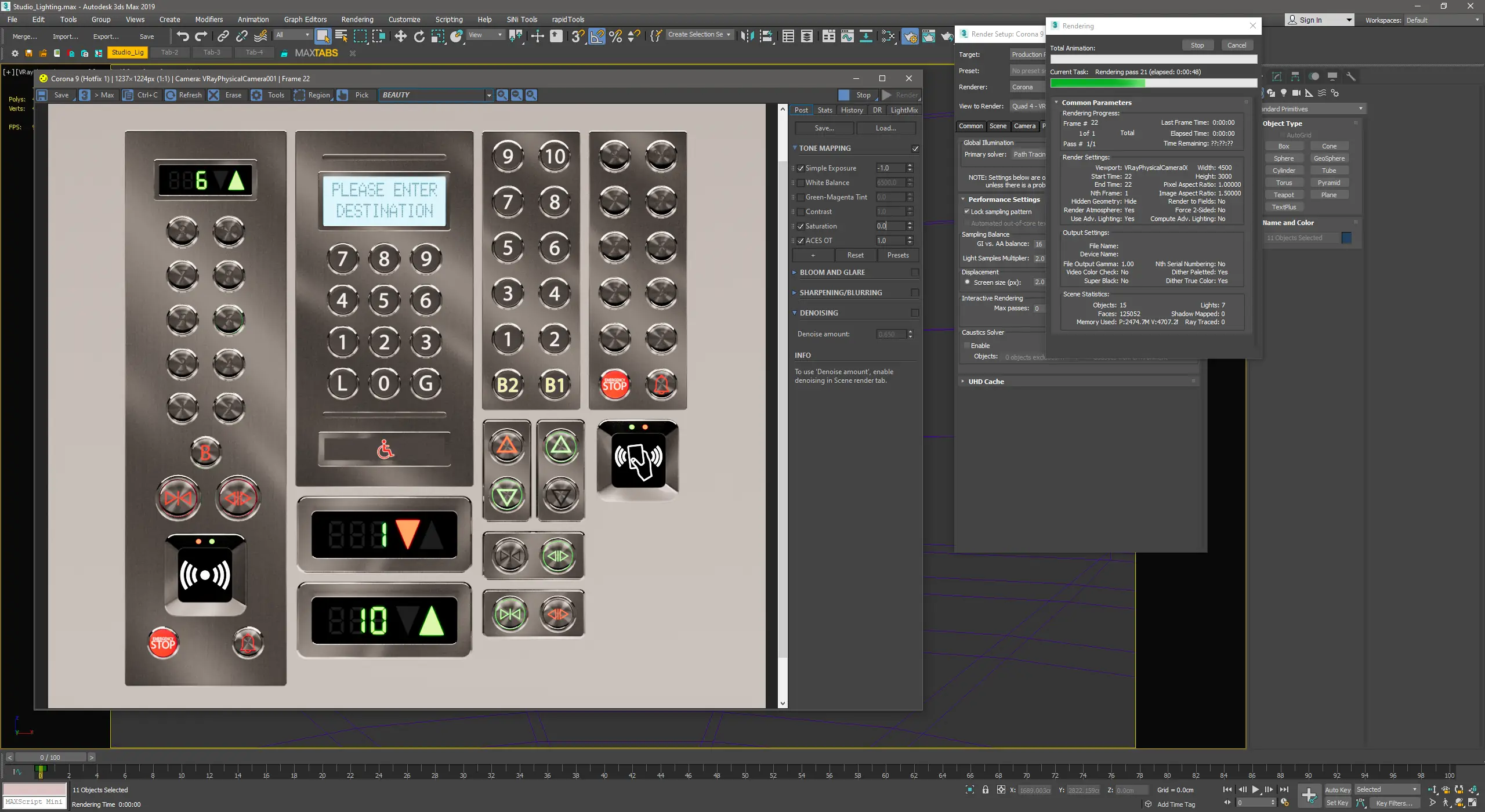1485x812 pixels.
Task: Switch to the Scene tab in Render Setup
Action: point(998,126)
